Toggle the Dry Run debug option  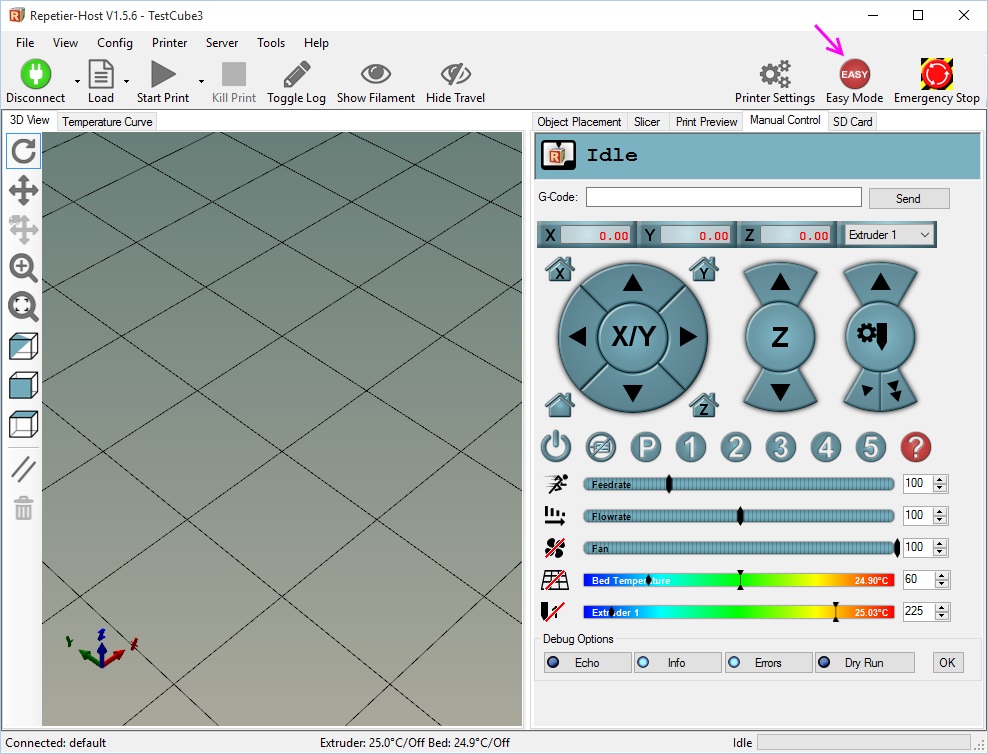click(x=865, y=662)
